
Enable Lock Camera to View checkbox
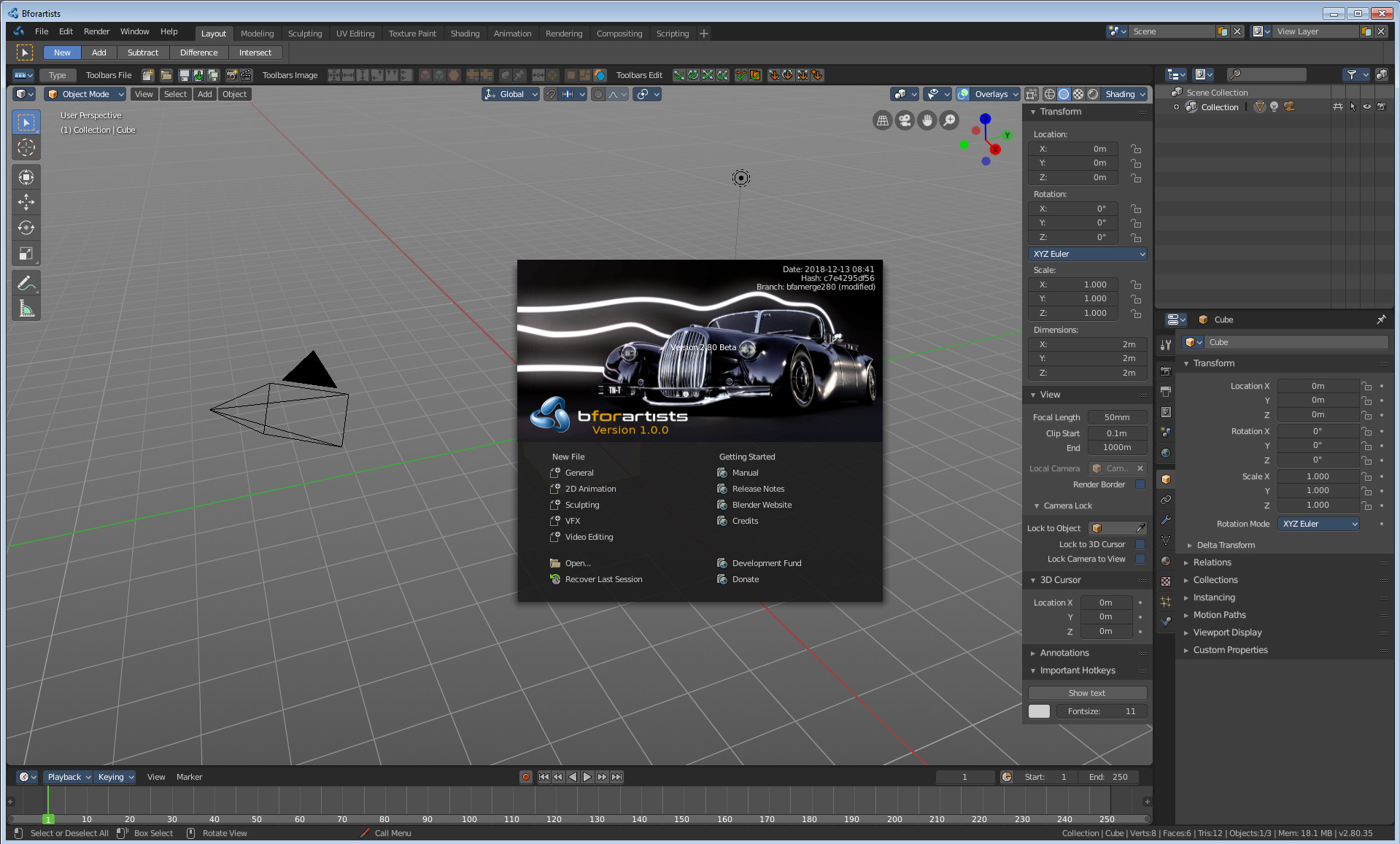tap(1140, 559)
